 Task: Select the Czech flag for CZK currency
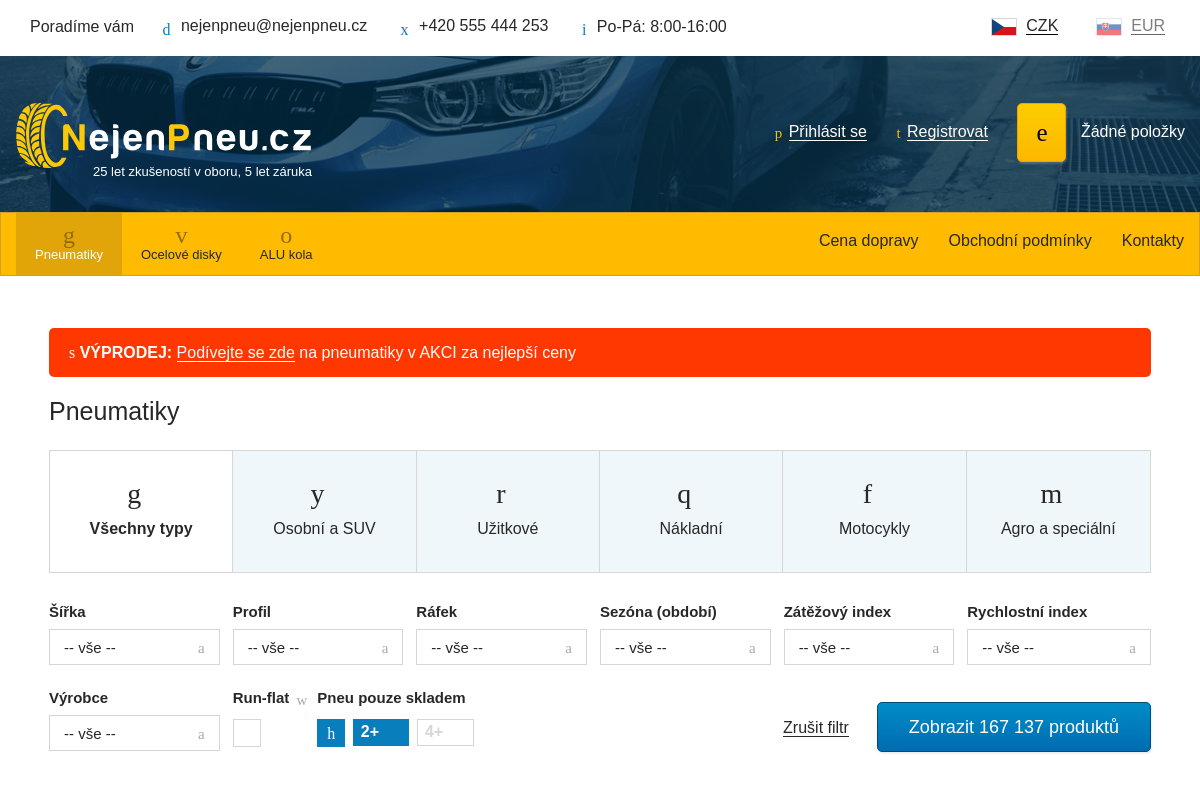(x=1004, y=26)
